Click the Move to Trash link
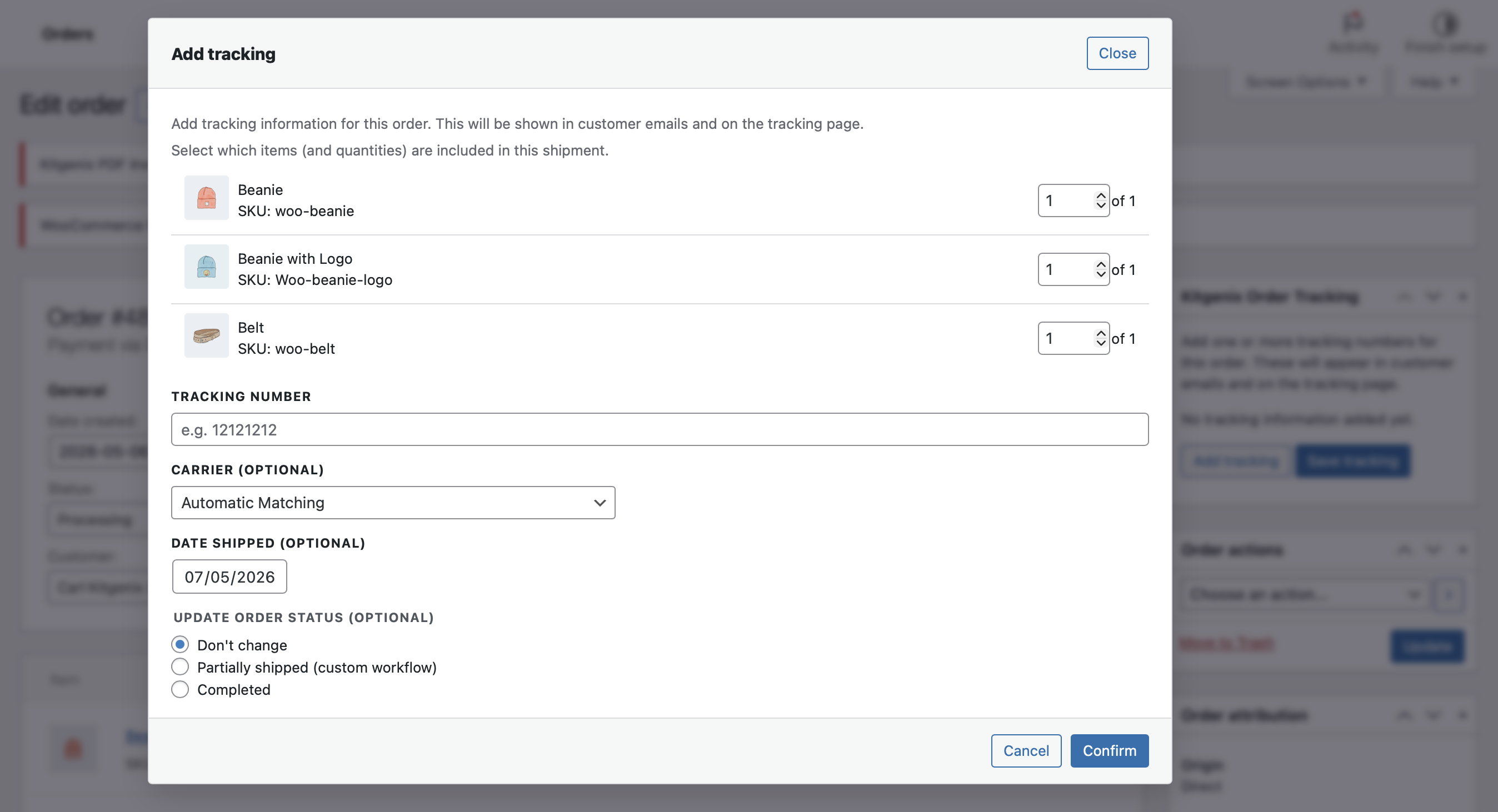Viewport: 1498px width, 812px height. click(x=1226, y=644)
